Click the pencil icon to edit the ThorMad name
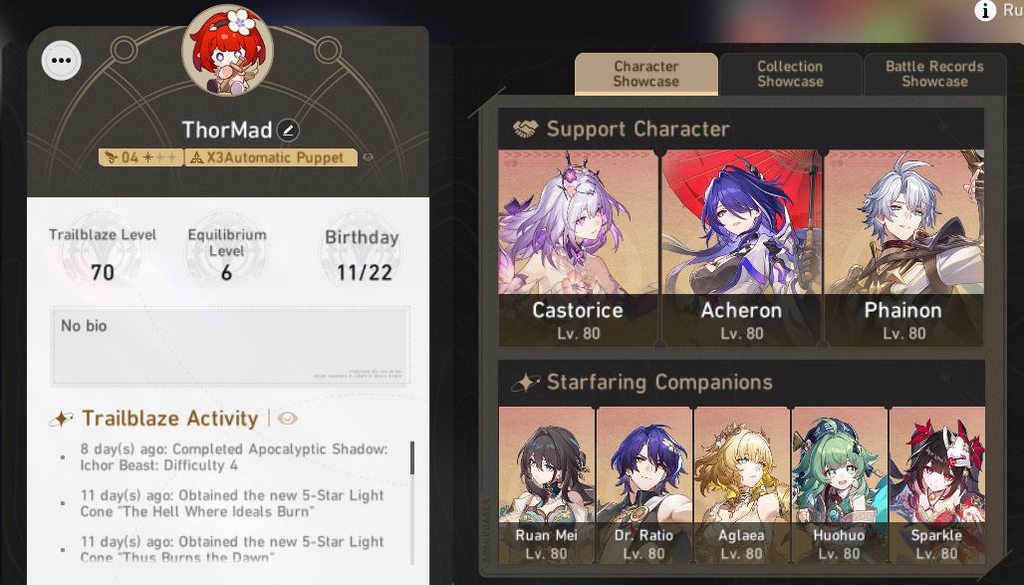This screenshot has width=1024, height=585. click(x=288, y=131)
